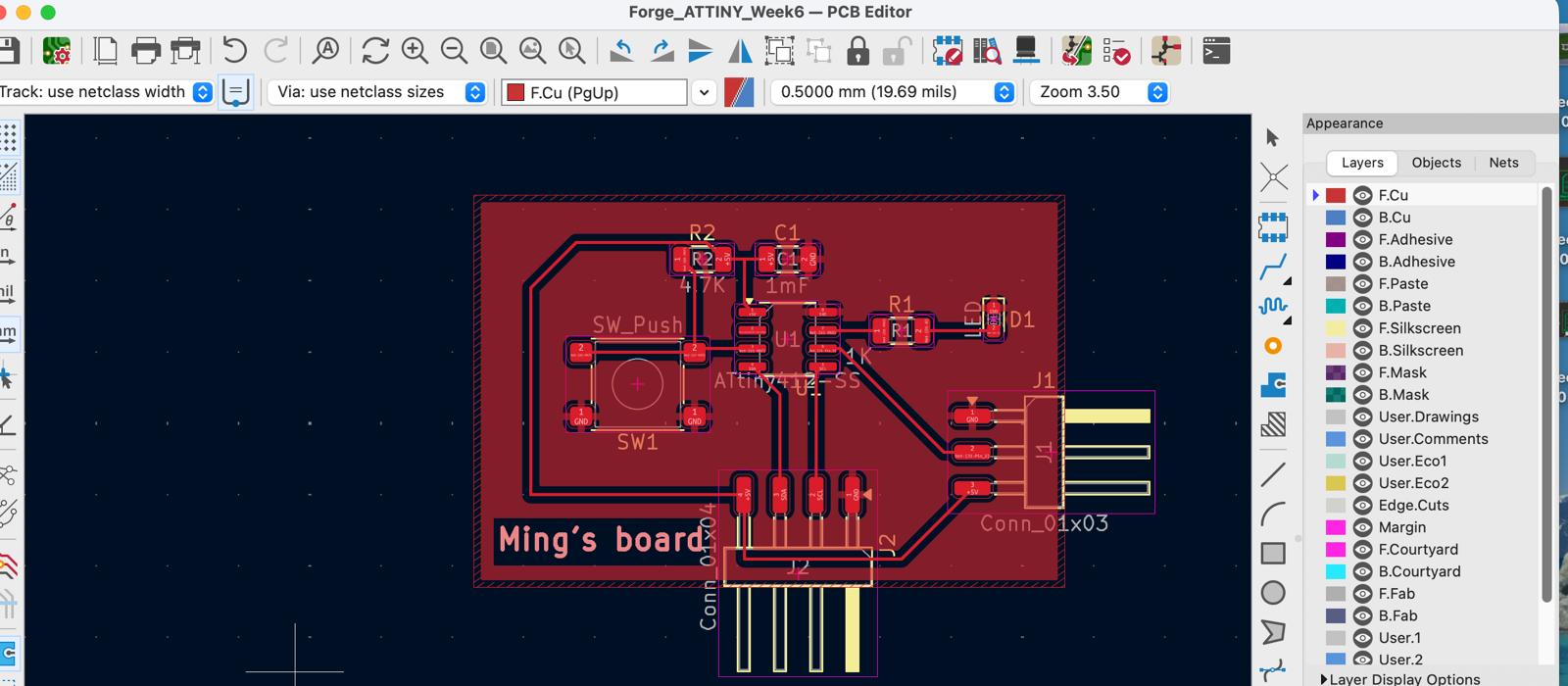Open the grid size 0.5000 mm dropdown
This screenshot has height=686, width=1568.
[x=1004, y=92]
